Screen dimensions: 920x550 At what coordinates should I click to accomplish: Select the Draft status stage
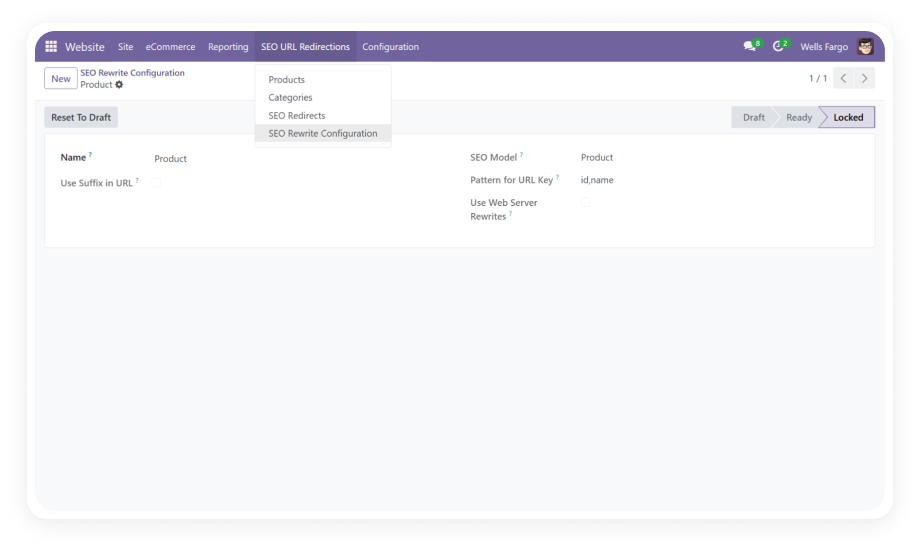click(753, 117)
